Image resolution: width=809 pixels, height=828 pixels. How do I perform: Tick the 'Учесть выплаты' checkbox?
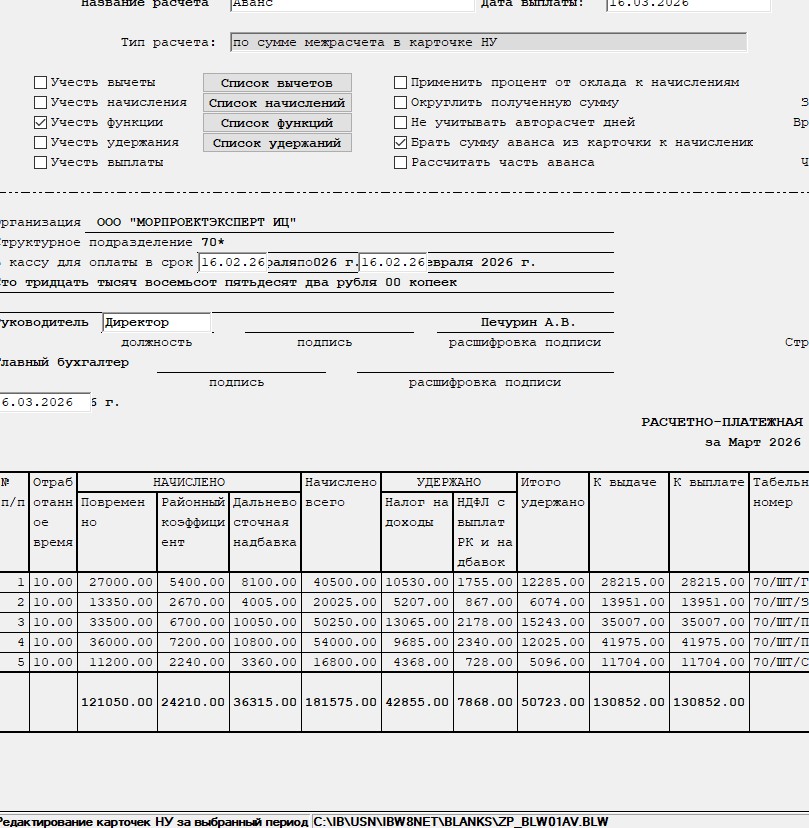[41, 163]
